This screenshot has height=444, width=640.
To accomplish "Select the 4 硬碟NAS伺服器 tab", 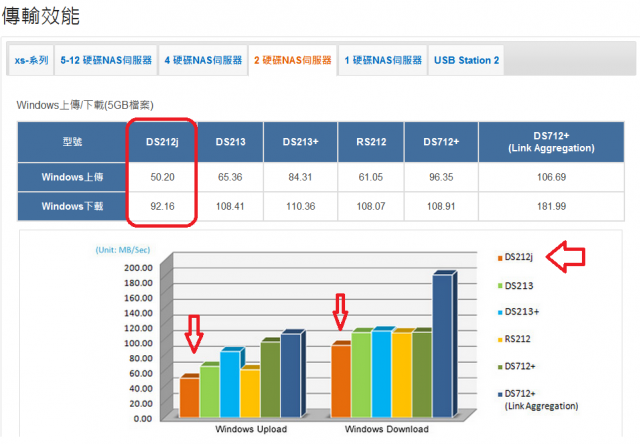I will [203, 60].
